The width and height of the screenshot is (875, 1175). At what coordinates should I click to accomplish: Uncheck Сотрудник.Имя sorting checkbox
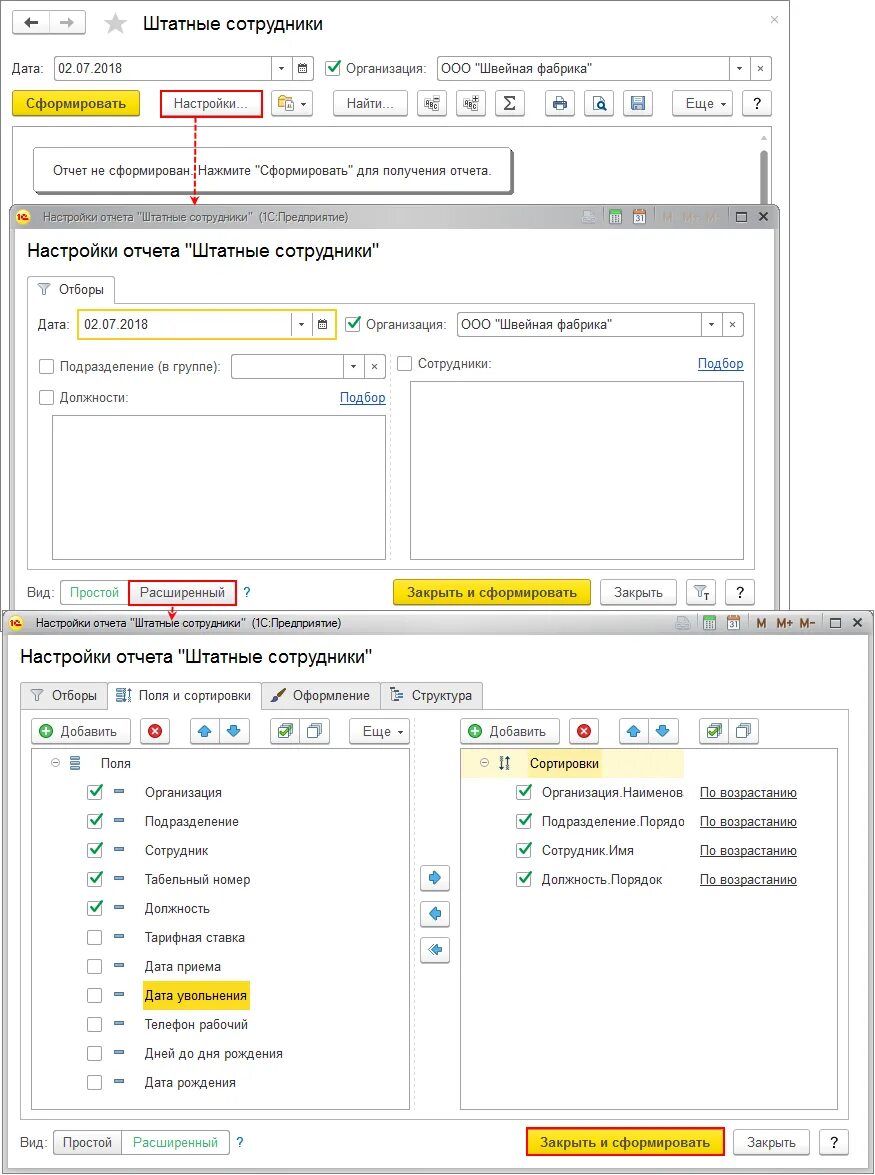point(524,851)
